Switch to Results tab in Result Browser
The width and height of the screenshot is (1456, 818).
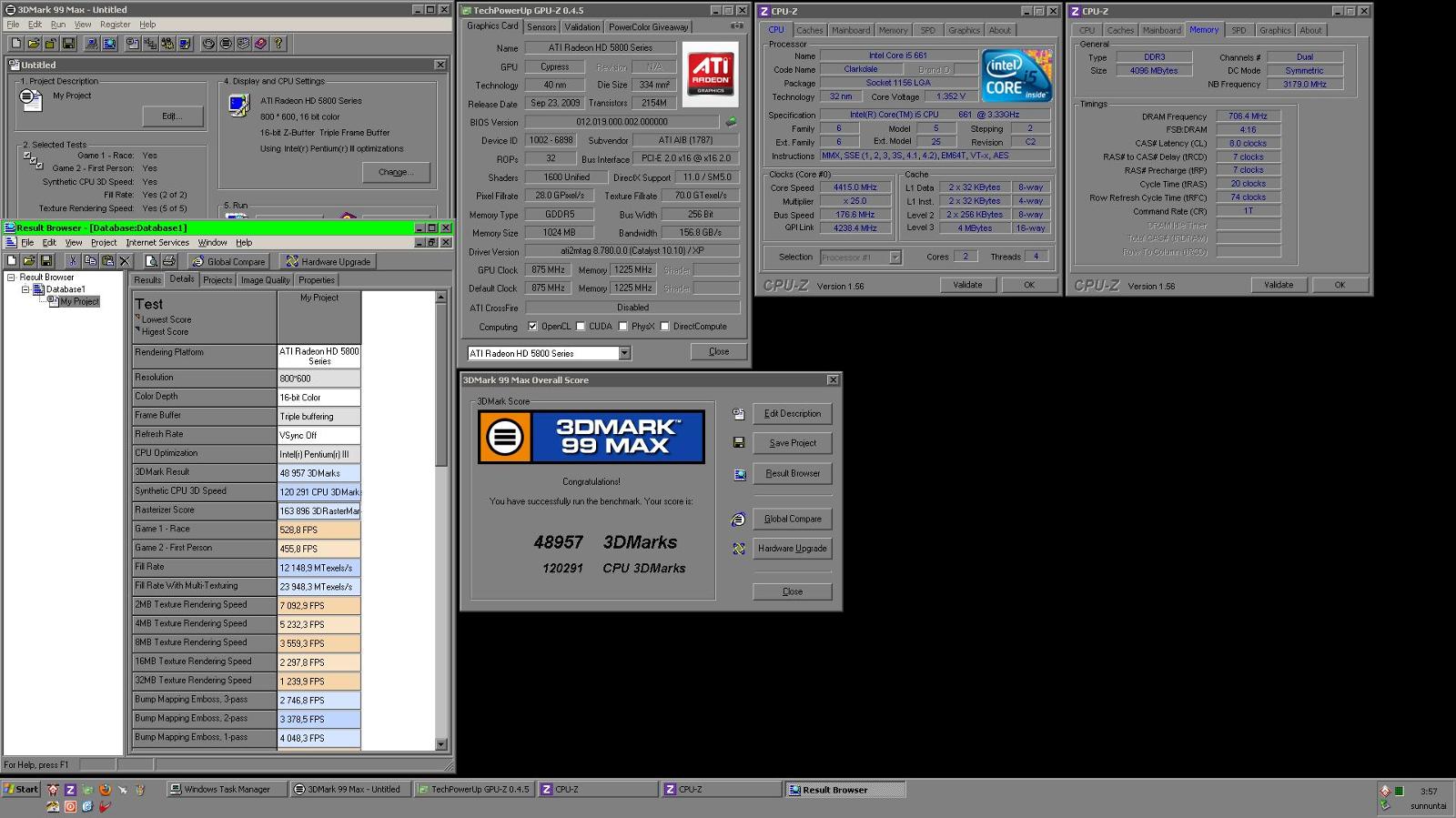[x=147, y=280]
